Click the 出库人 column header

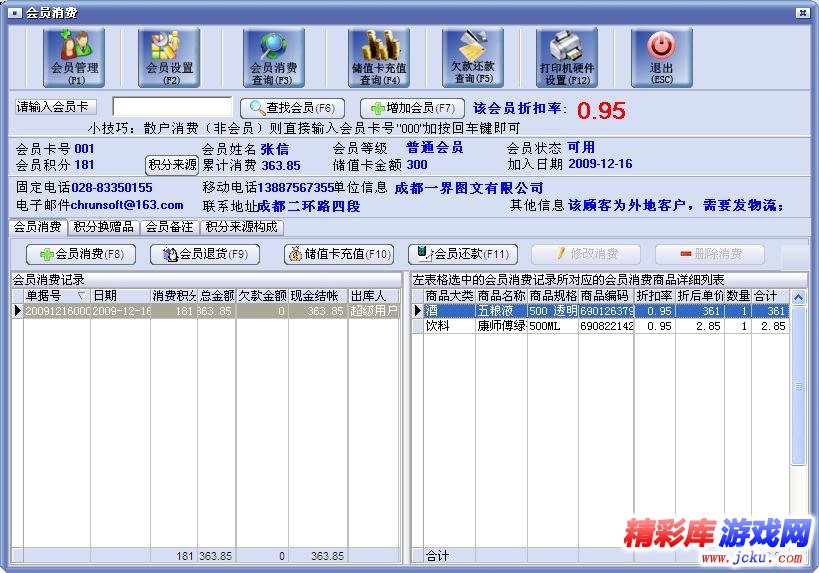click(x=373, y=296)
